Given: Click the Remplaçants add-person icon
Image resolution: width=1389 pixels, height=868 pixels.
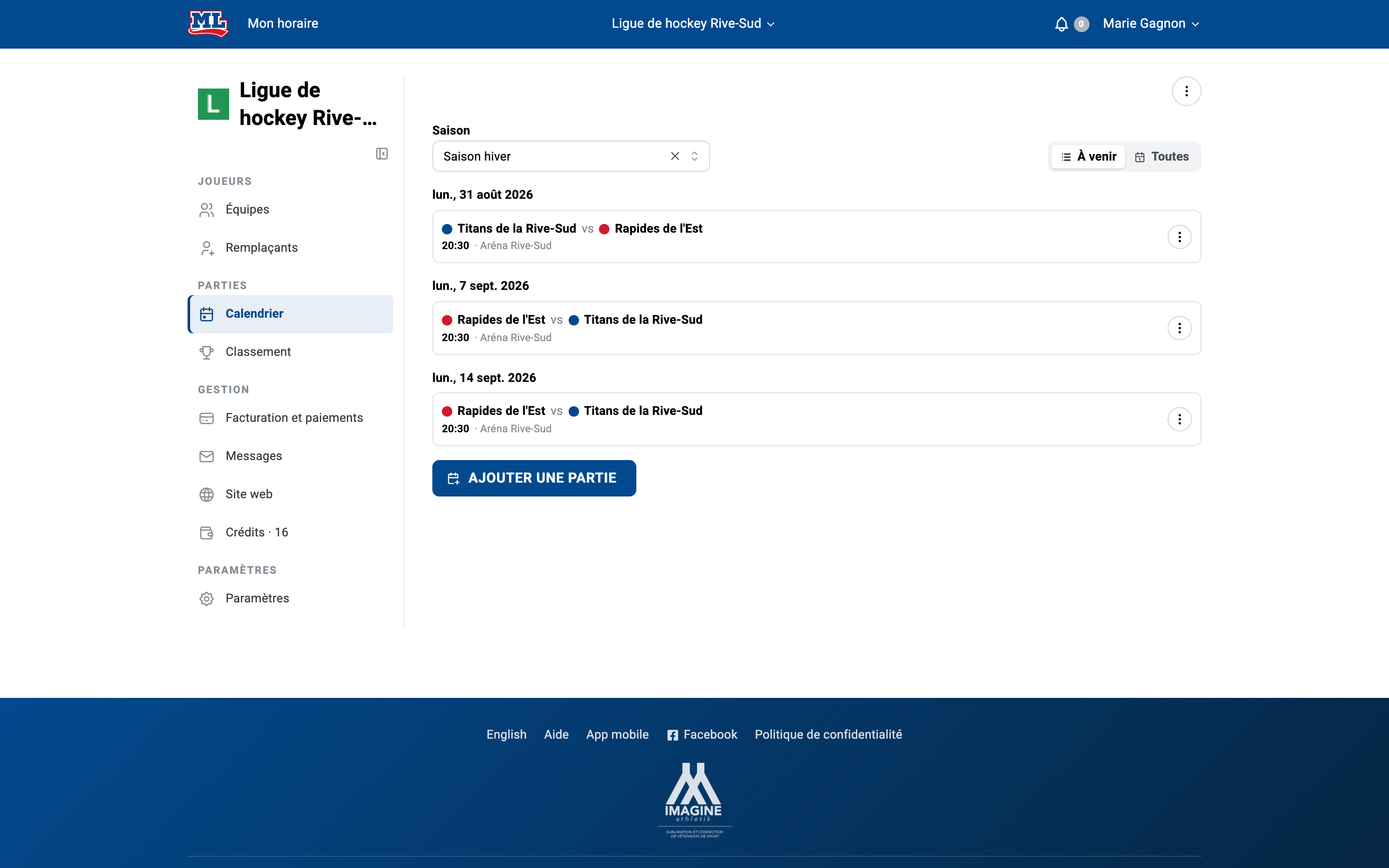Looking at the screenshot, I should click(207, 248).
